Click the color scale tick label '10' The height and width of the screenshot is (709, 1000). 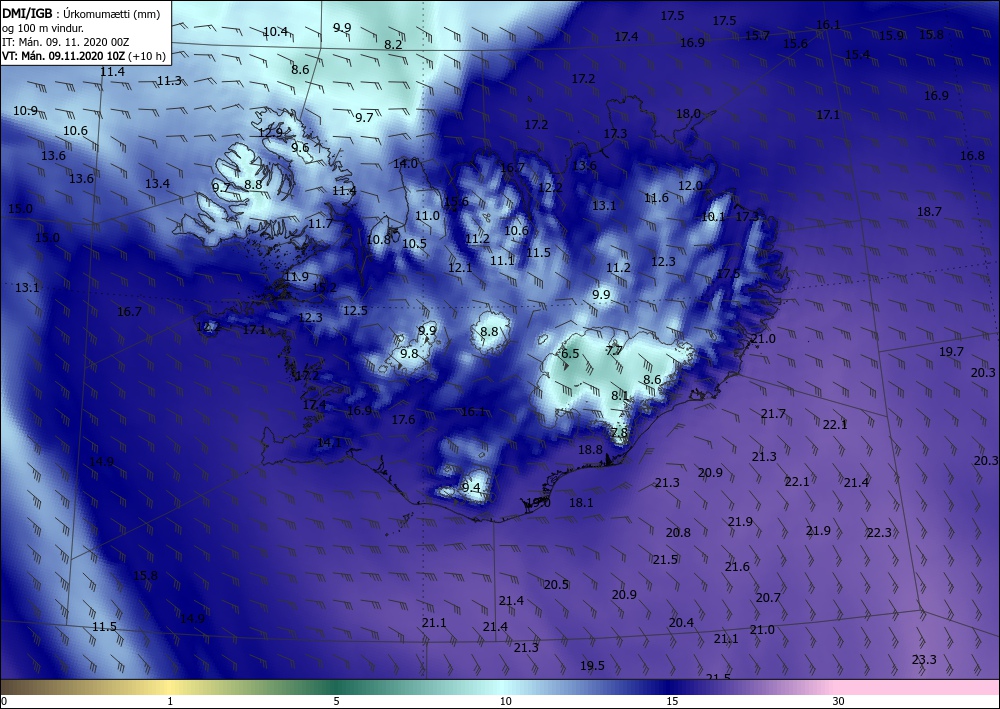tap(505, 701)
